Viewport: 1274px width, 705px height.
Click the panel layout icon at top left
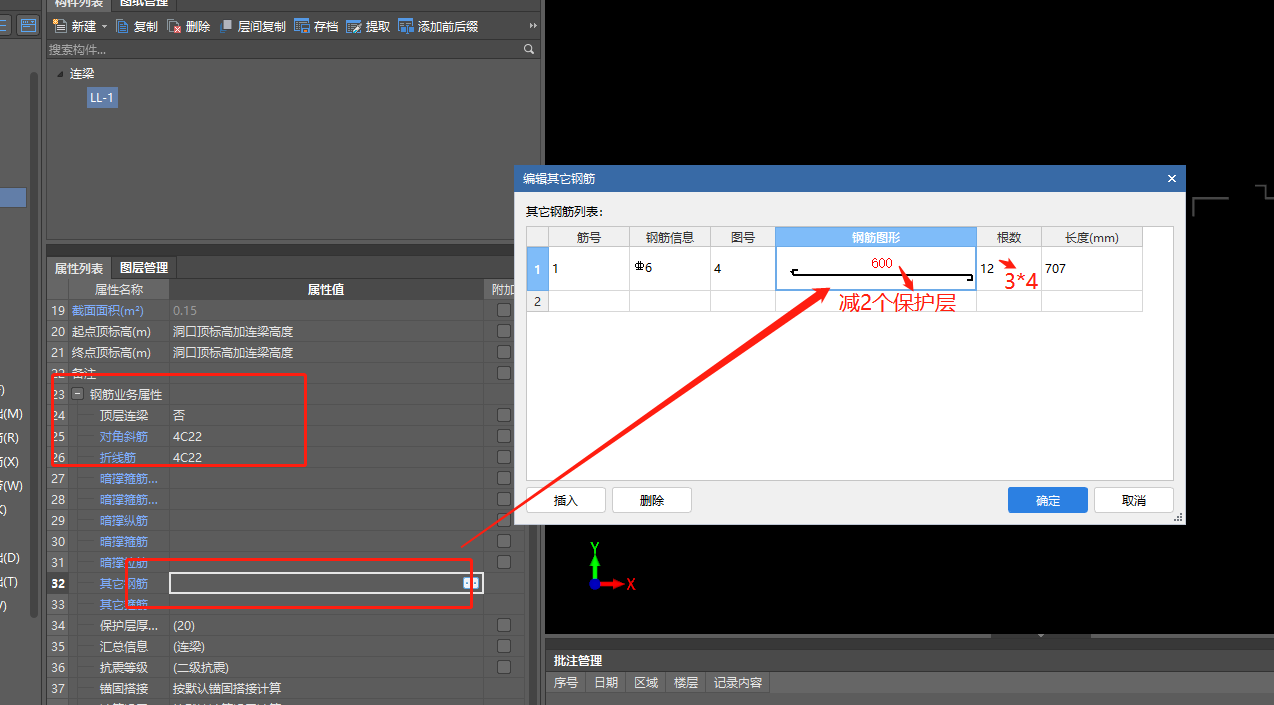click(x=29, y=25)
